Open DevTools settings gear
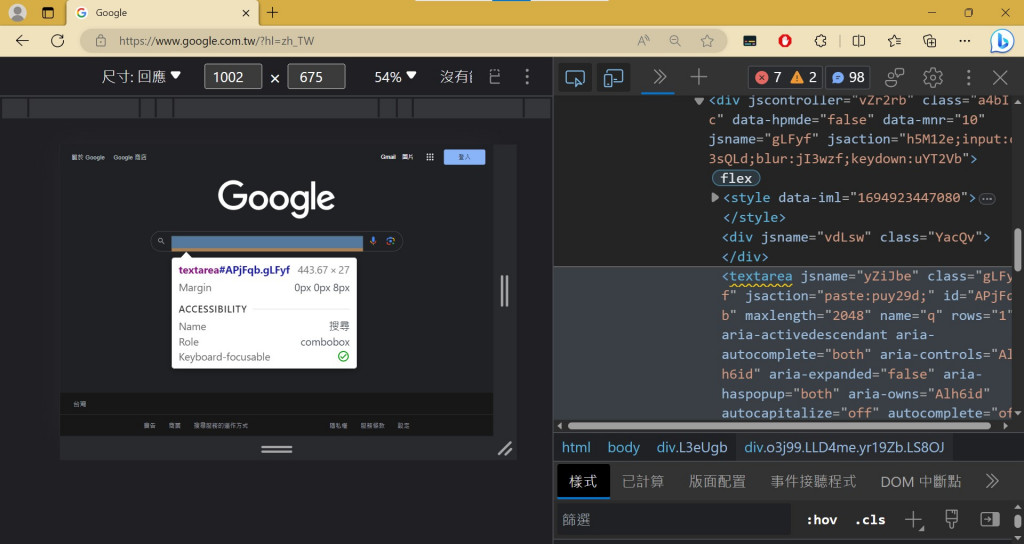Screen dimensions: 1024x544 click(933, 78)
